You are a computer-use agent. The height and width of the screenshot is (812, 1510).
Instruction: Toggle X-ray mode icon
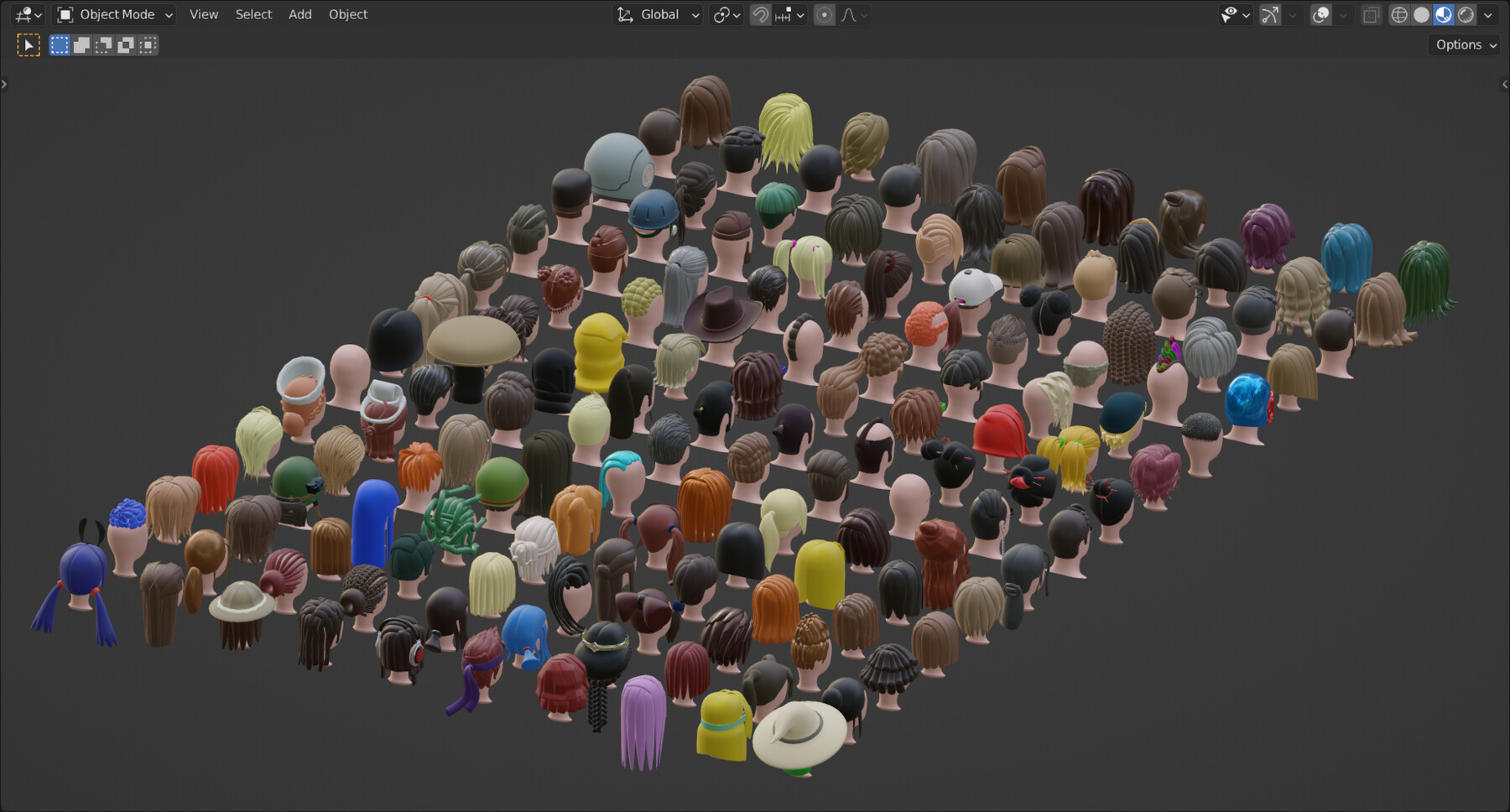pos(1371,14)
